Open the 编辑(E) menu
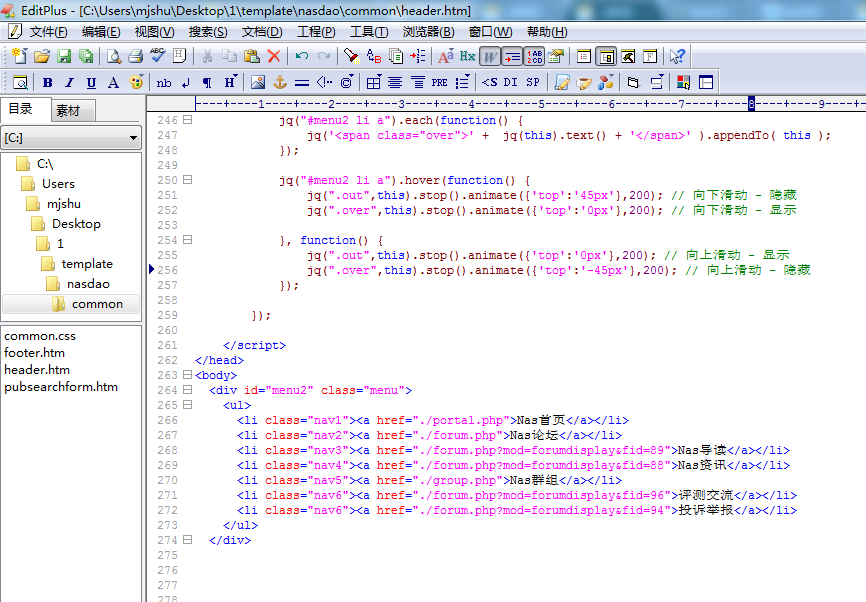 click(x=101, y=32)
